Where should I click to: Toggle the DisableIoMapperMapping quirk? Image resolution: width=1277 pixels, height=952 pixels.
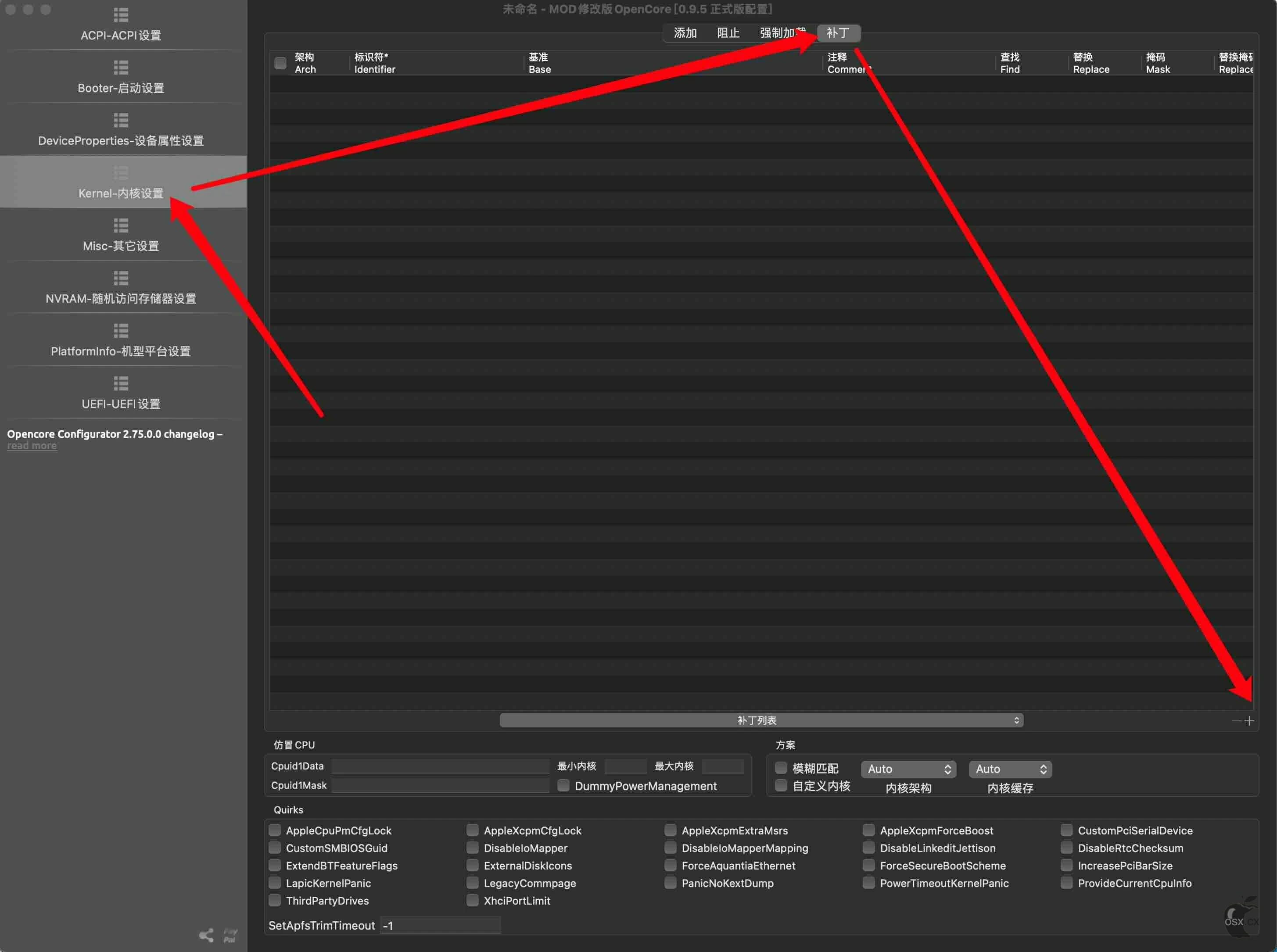pyautogui.click(x=670, y=848)
